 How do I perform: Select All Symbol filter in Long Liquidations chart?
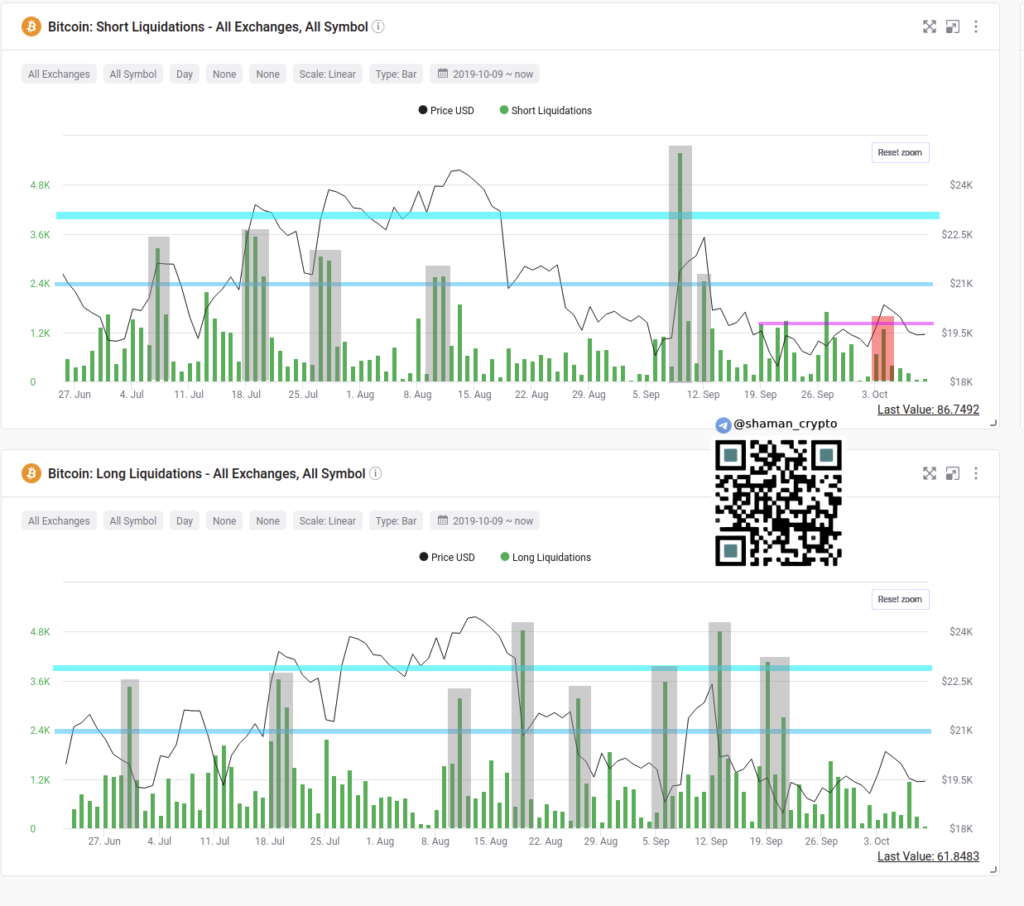pyautogui.click(x=133, y=521)
